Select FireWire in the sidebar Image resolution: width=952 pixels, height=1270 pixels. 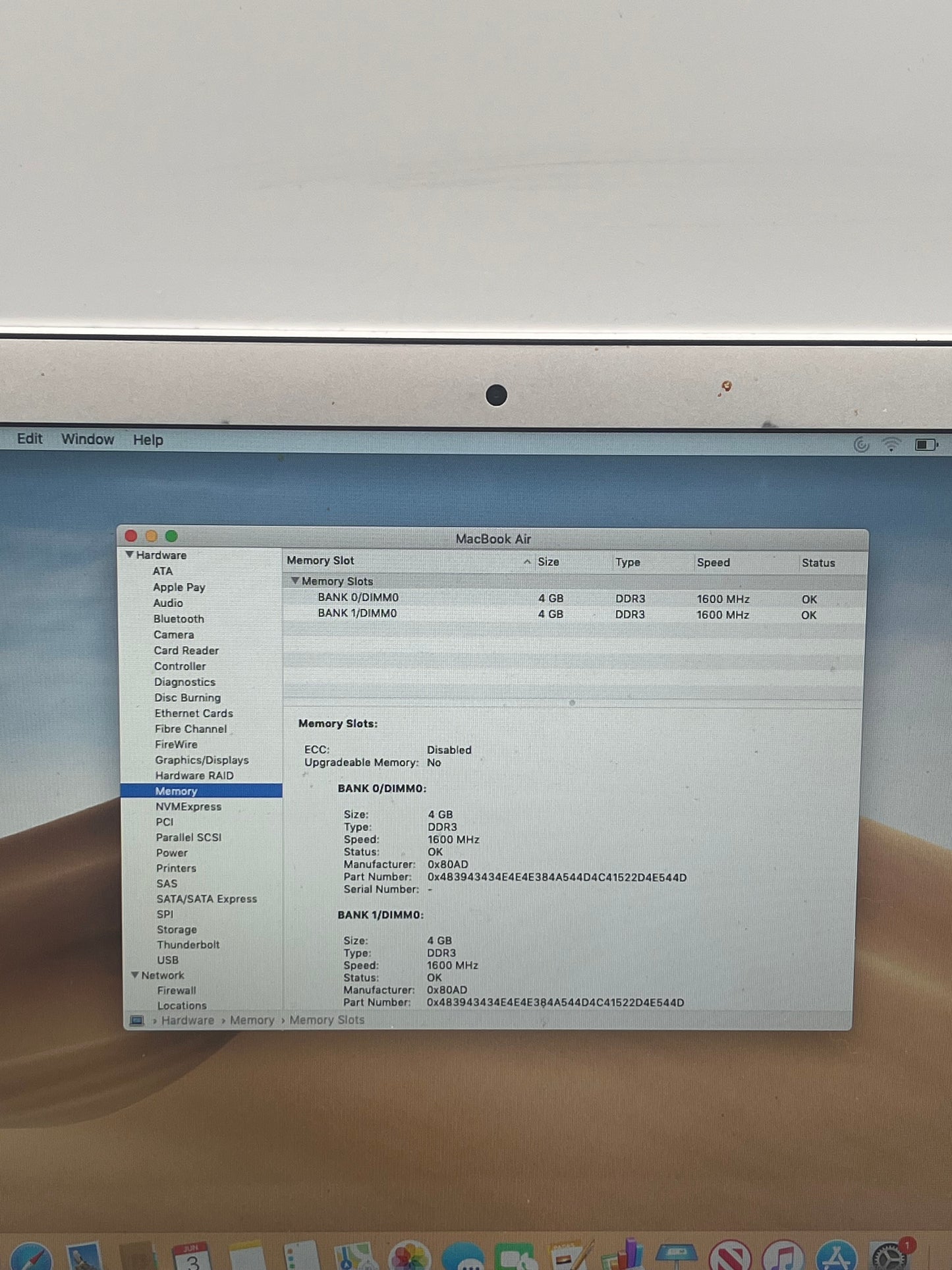(x=176, y=744)
